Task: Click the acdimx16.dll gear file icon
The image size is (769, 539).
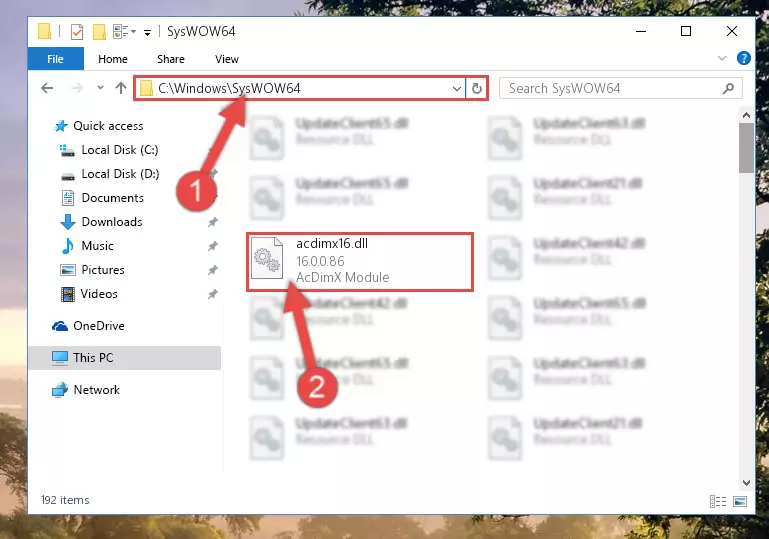Action: [x=267, y=258]
